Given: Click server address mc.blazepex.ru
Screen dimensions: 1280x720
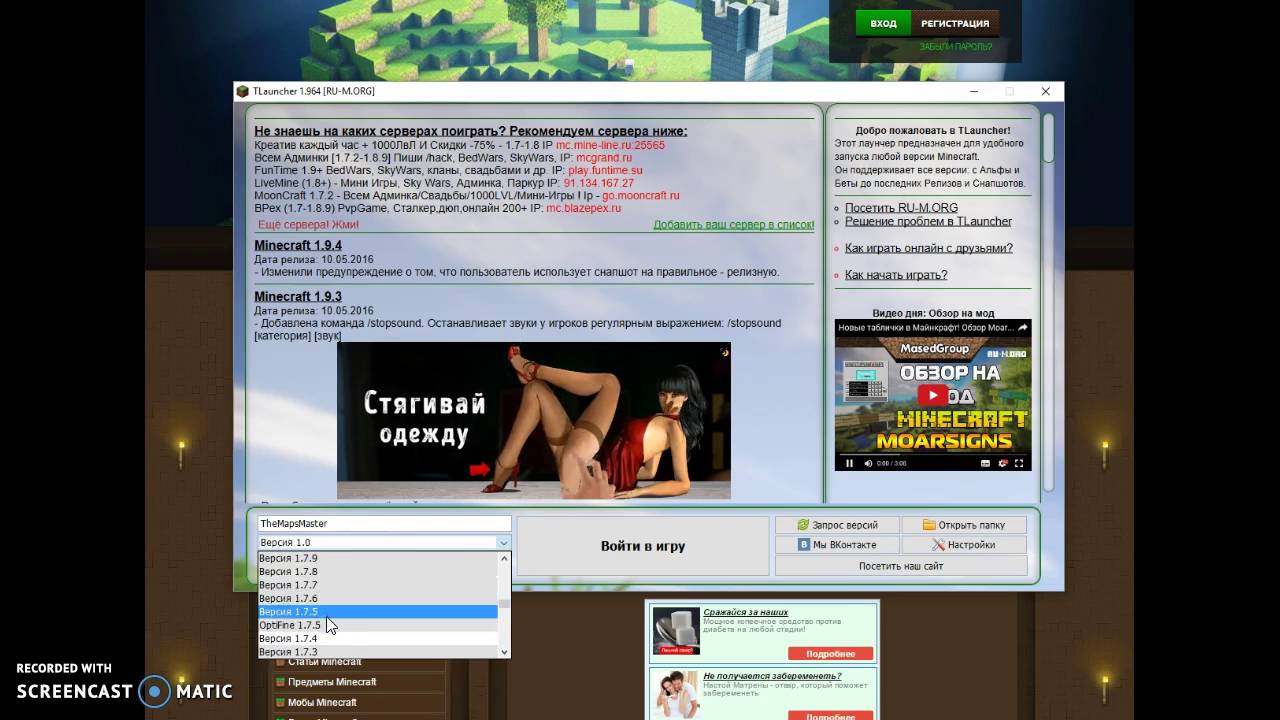Looking at the screenshot, I should tap(583, 208).
